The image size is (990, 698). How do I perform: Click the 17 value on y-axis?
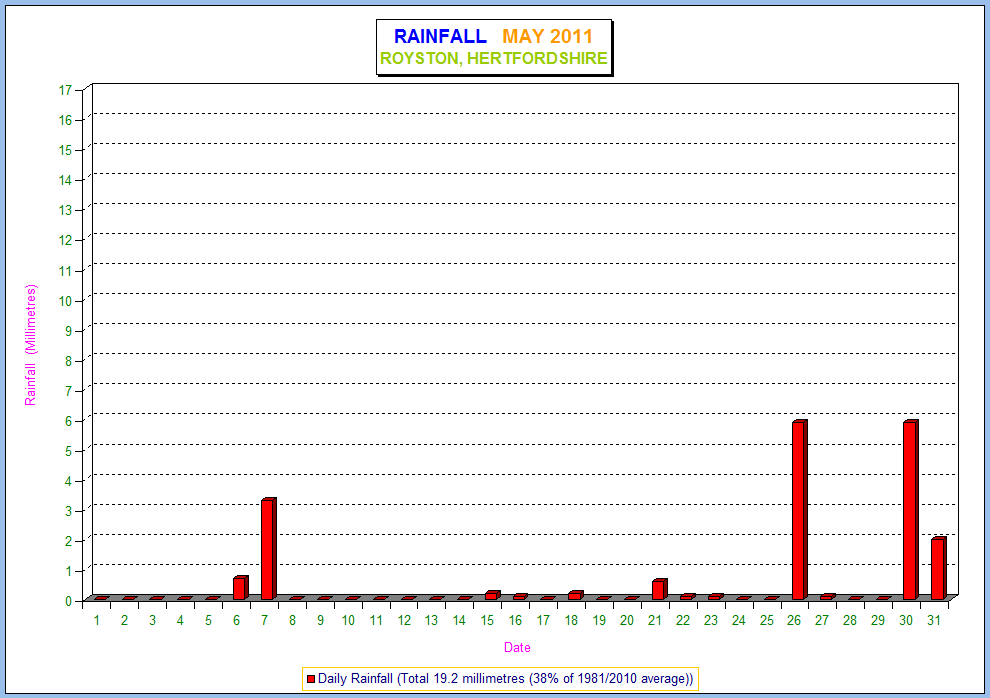65,90
